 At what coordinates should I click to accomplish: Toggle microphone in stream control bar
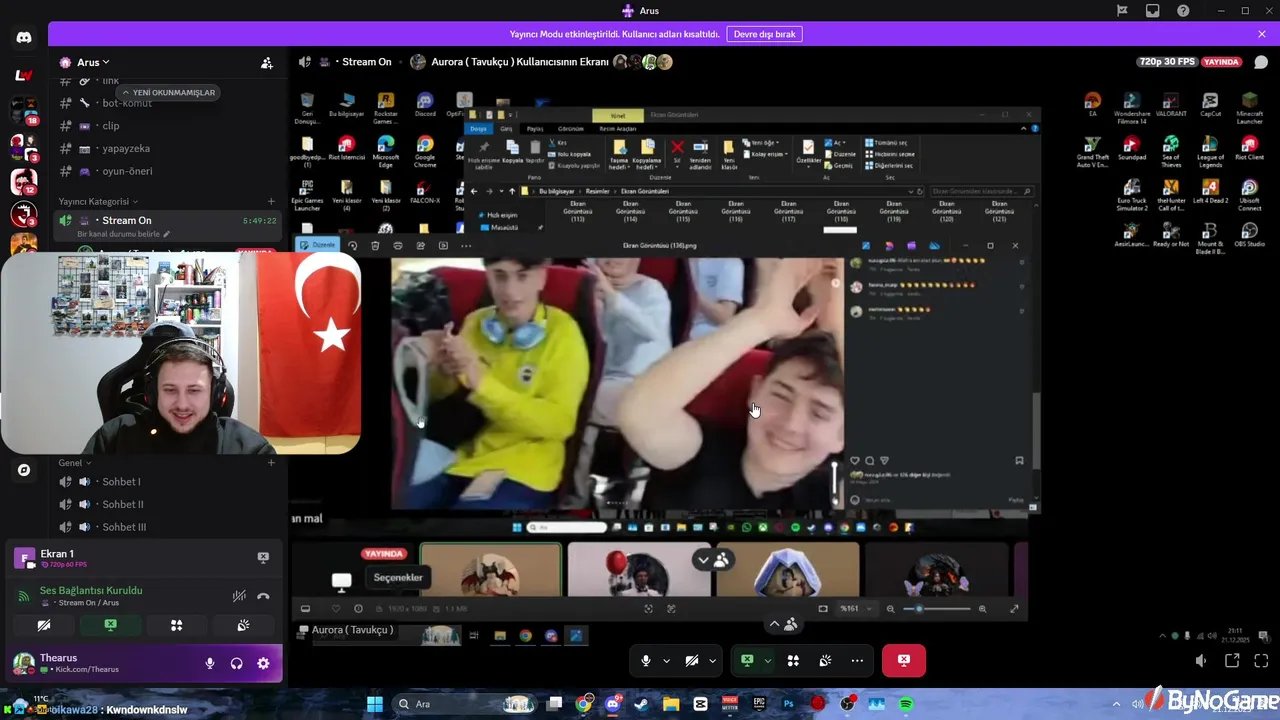[x=647, y=661]
